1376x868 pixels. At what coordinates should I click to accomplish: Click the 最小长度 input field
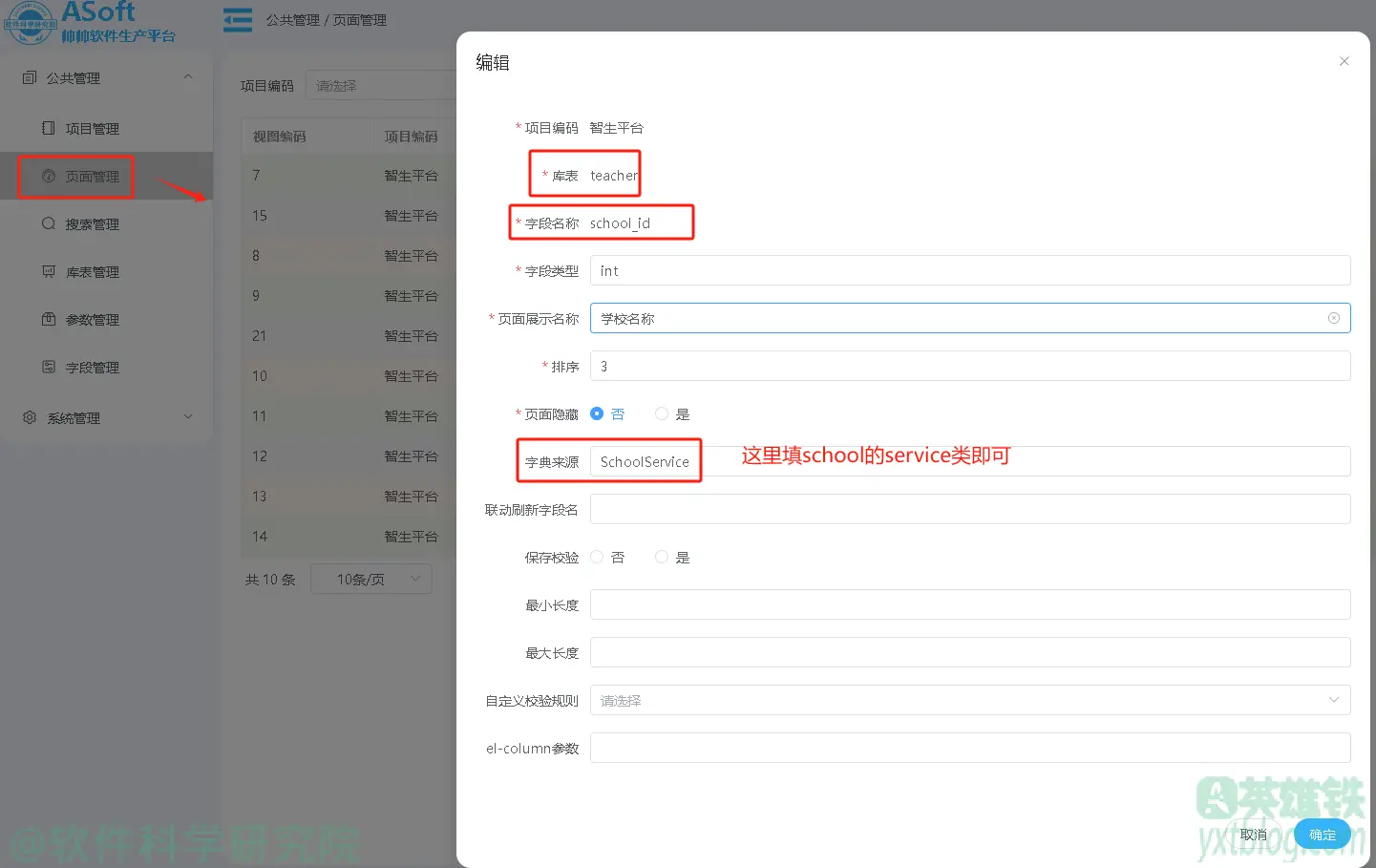click(x=970, y=604)
